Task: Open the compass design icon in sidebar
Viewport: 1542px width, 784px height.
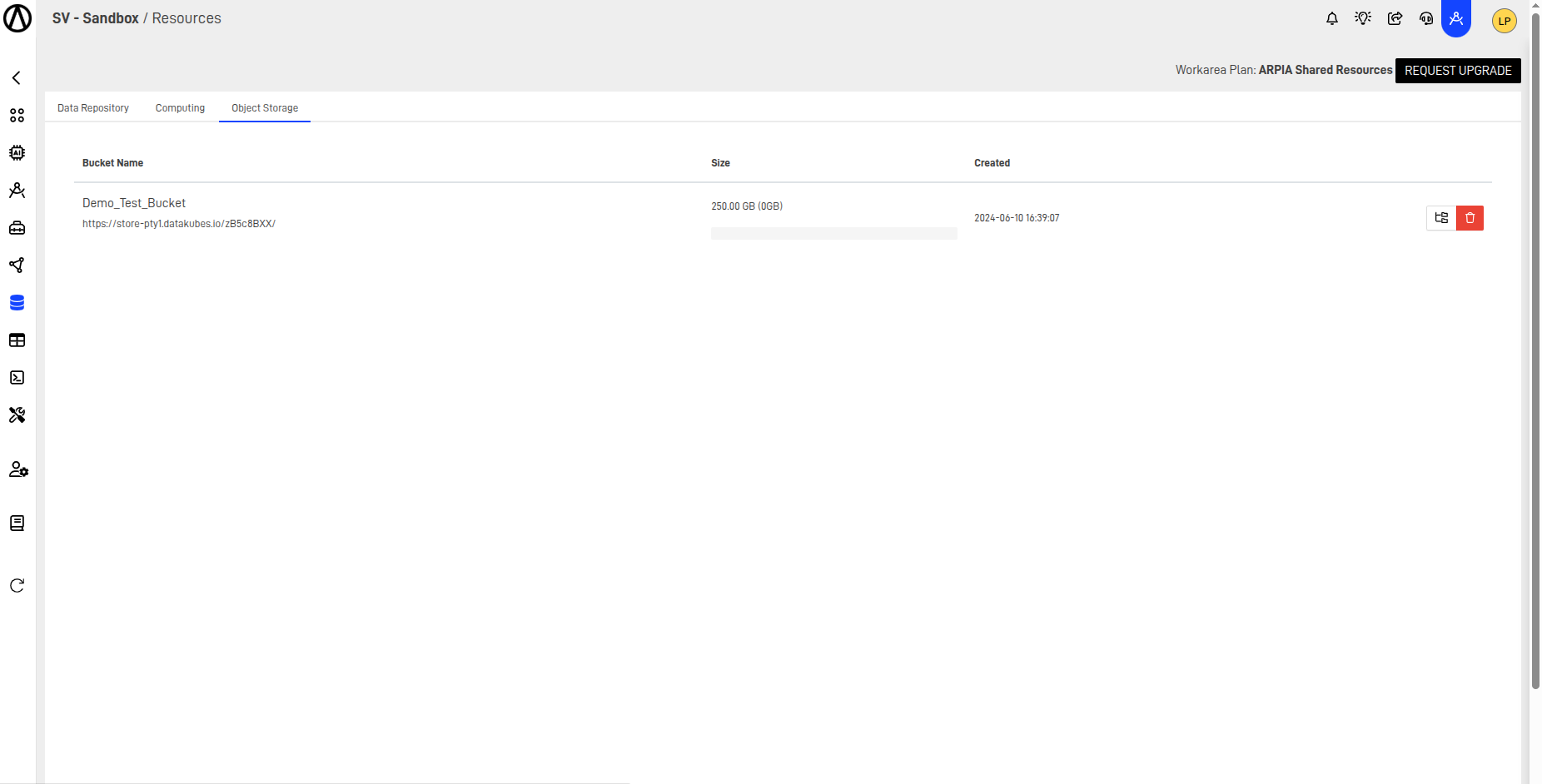Action: (x=17, y=190)
